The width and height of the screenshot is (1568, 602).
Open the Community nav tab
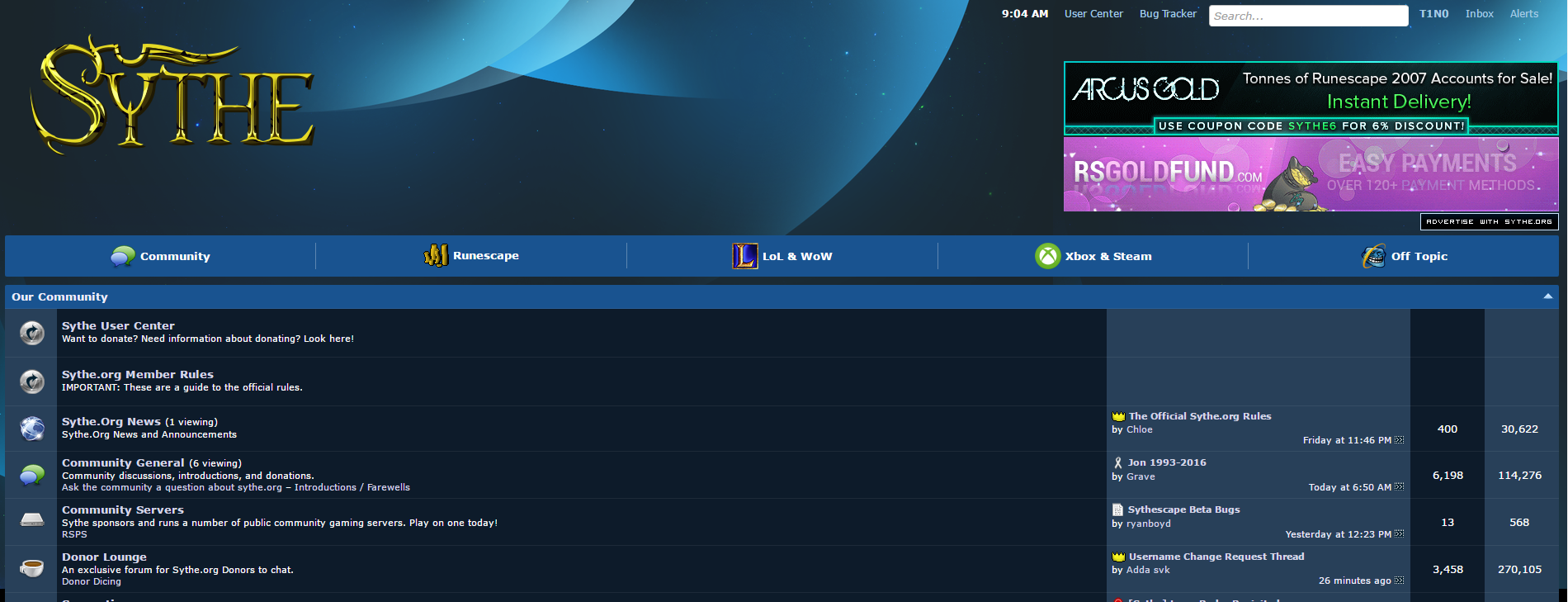click(161, 256)
